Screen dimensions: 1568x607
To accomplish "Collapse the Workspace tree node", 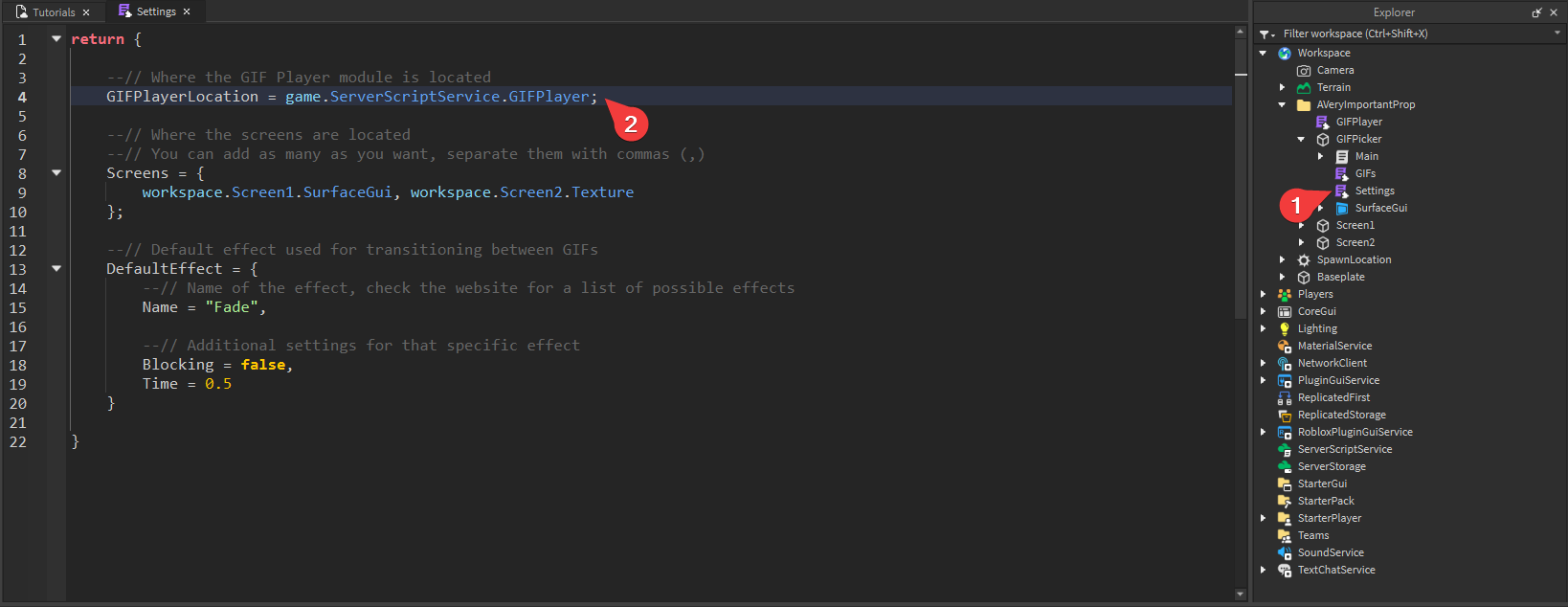I will coord(1264,53).
